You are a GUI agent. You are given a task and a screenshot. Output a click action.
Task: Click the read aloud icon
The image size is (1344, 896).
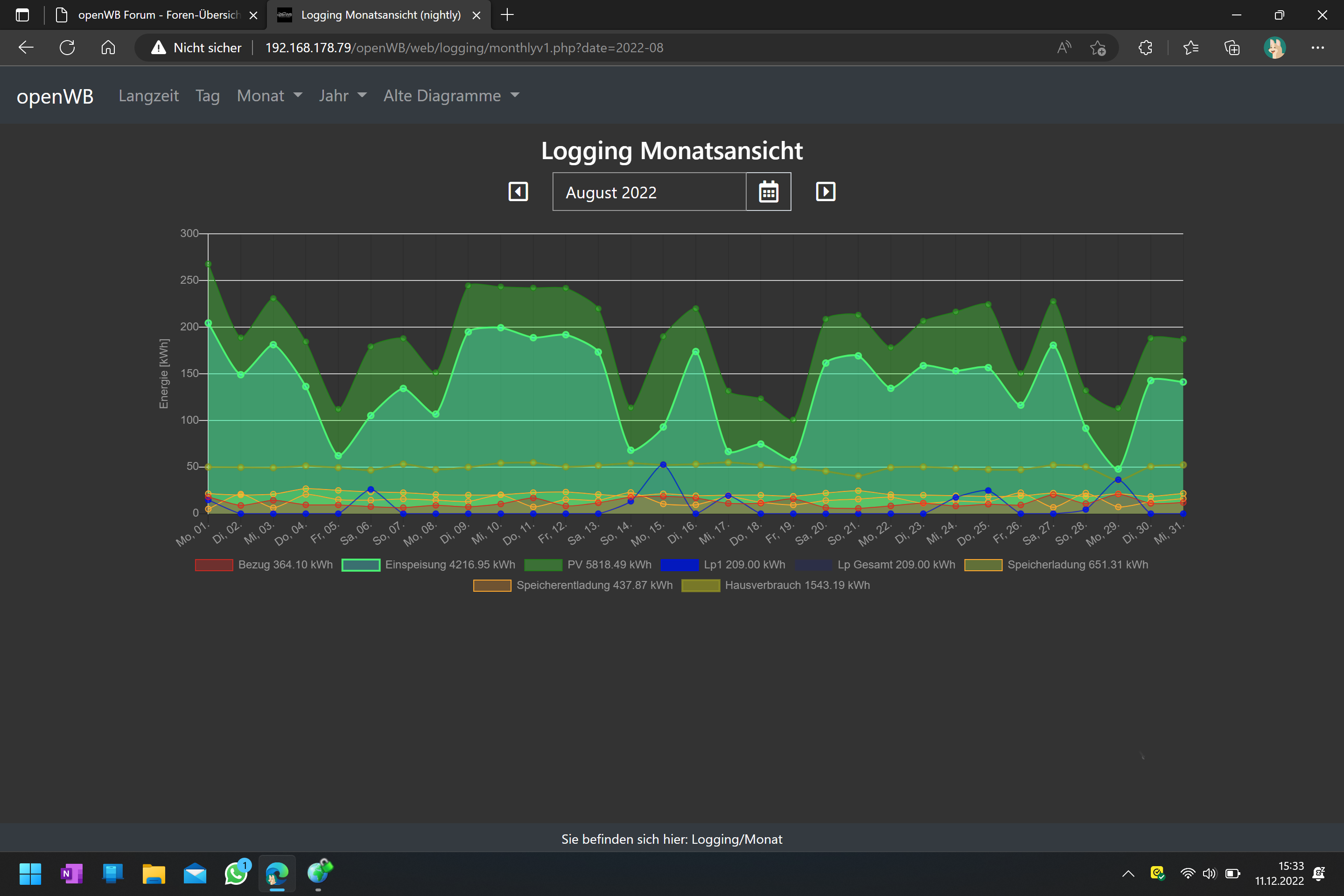click(1064, 48)
